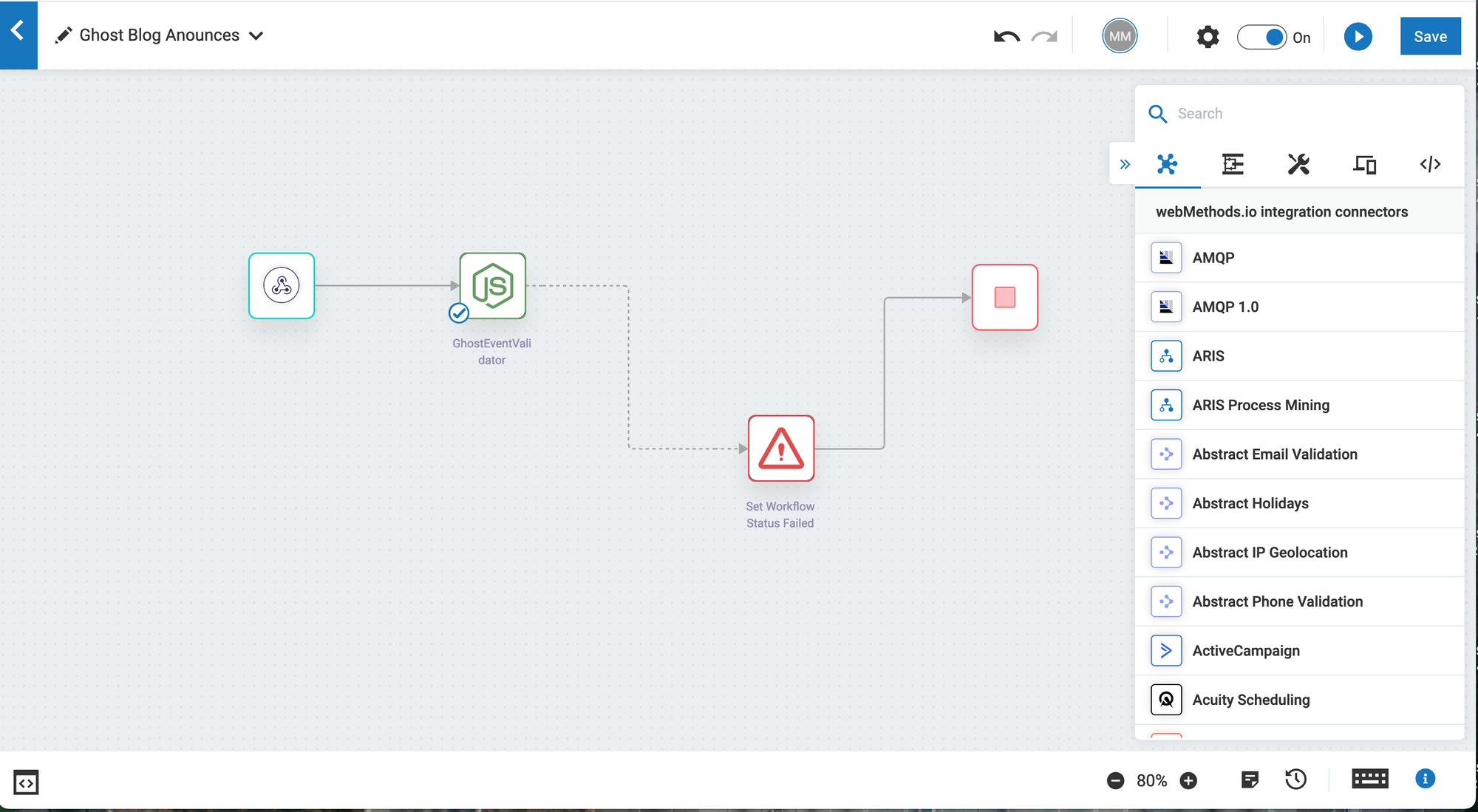Viewport: 1478px width, 812px height.
Task: Open the workflow notes panel
Action: click(1250, 779)
